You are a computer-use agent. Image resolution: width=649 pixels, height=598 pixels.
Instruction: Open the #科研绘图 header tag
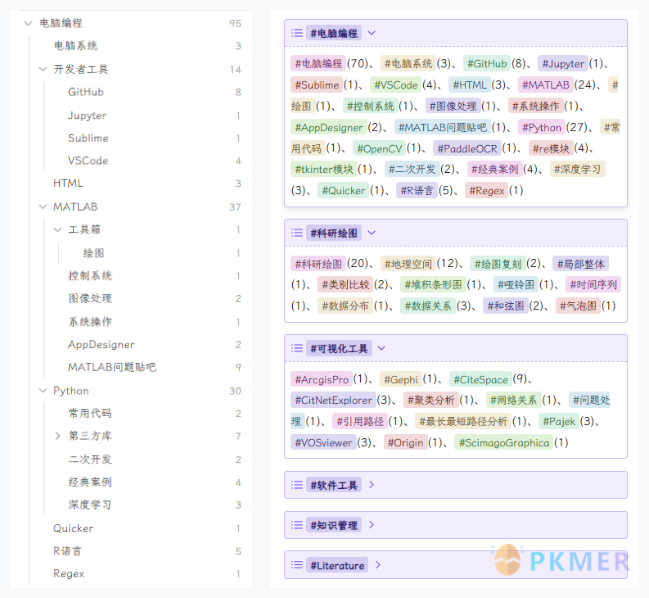click(x=334, y=233)
